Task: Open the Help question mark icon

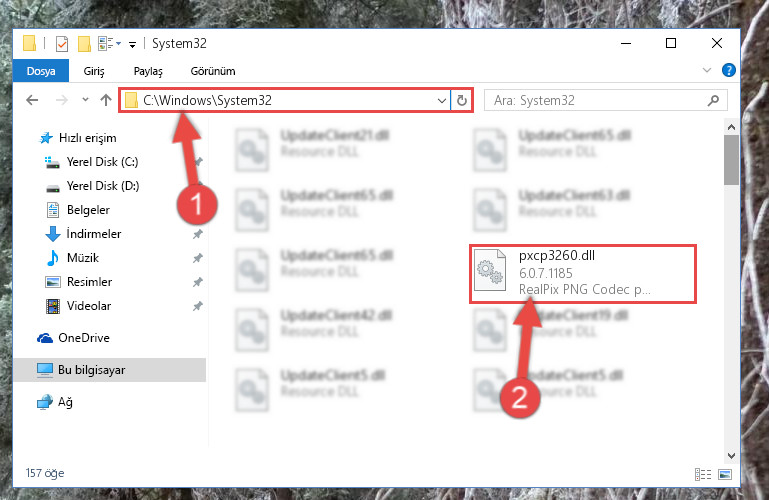Action: [728, 71]
